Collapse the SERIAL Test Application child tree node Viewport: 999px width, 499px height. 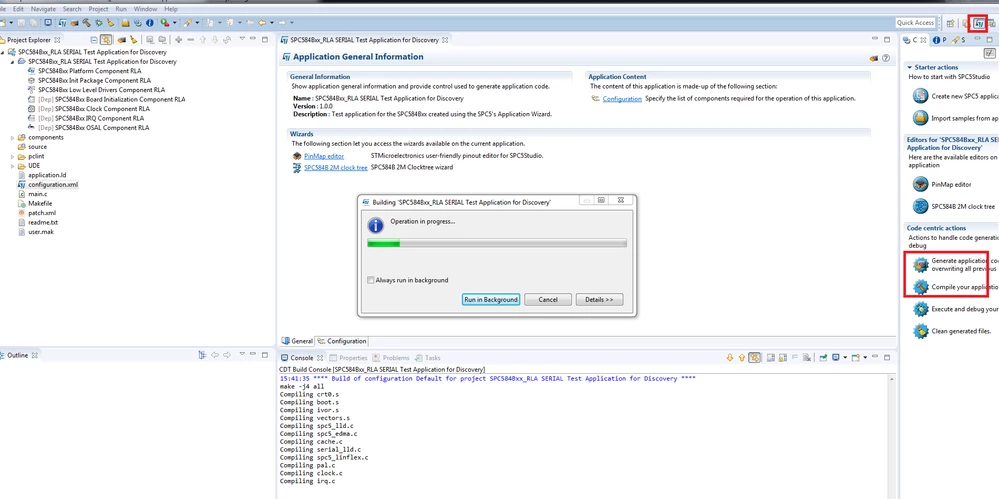[12, 62]
